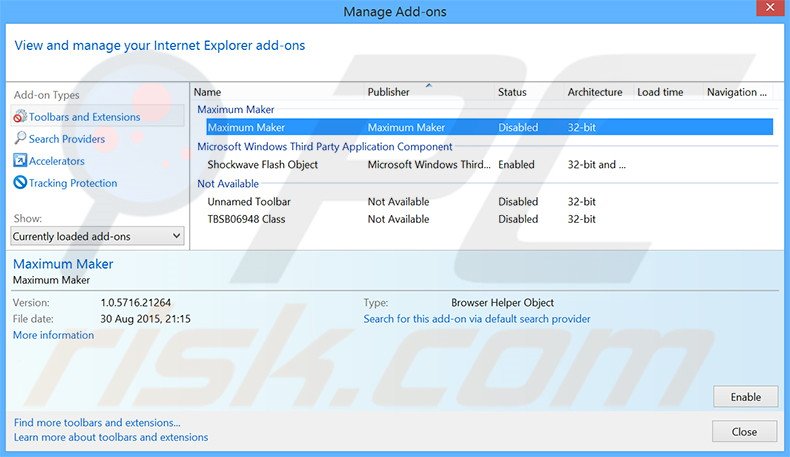Open Find more toolbars and extensions link
Image resolution: width=790 pixels, height=457 pixels.
click(97, 423)
